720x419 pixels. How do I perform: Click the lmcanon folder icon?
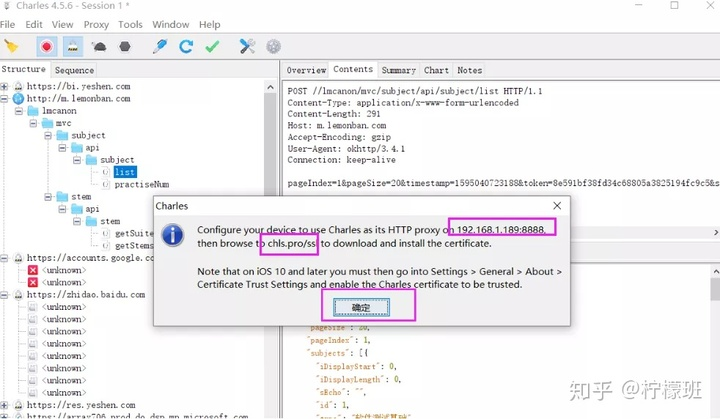(x=33, y=111)
